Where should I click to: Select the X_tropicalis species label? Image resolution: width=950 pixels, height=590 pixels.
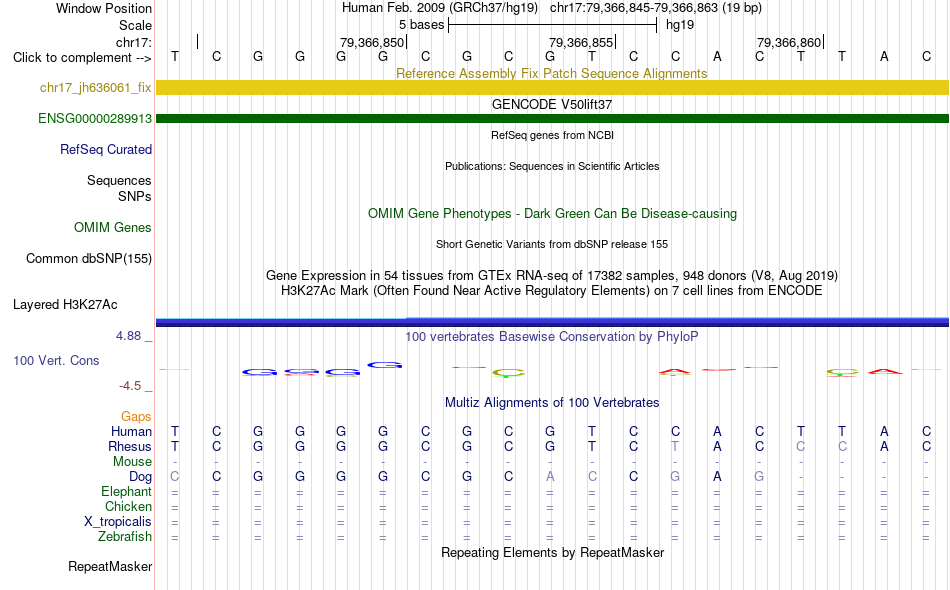click(118, 522)
